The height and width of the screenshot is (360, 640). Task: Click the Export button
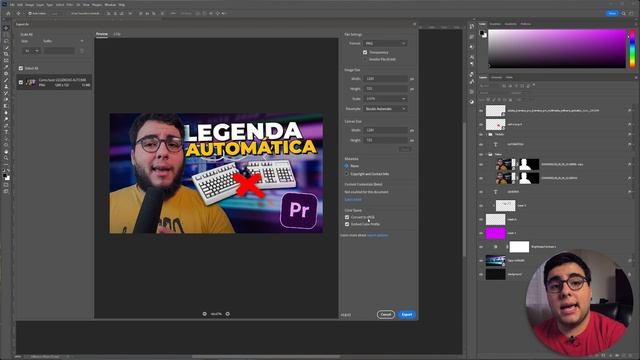point(407,314)
